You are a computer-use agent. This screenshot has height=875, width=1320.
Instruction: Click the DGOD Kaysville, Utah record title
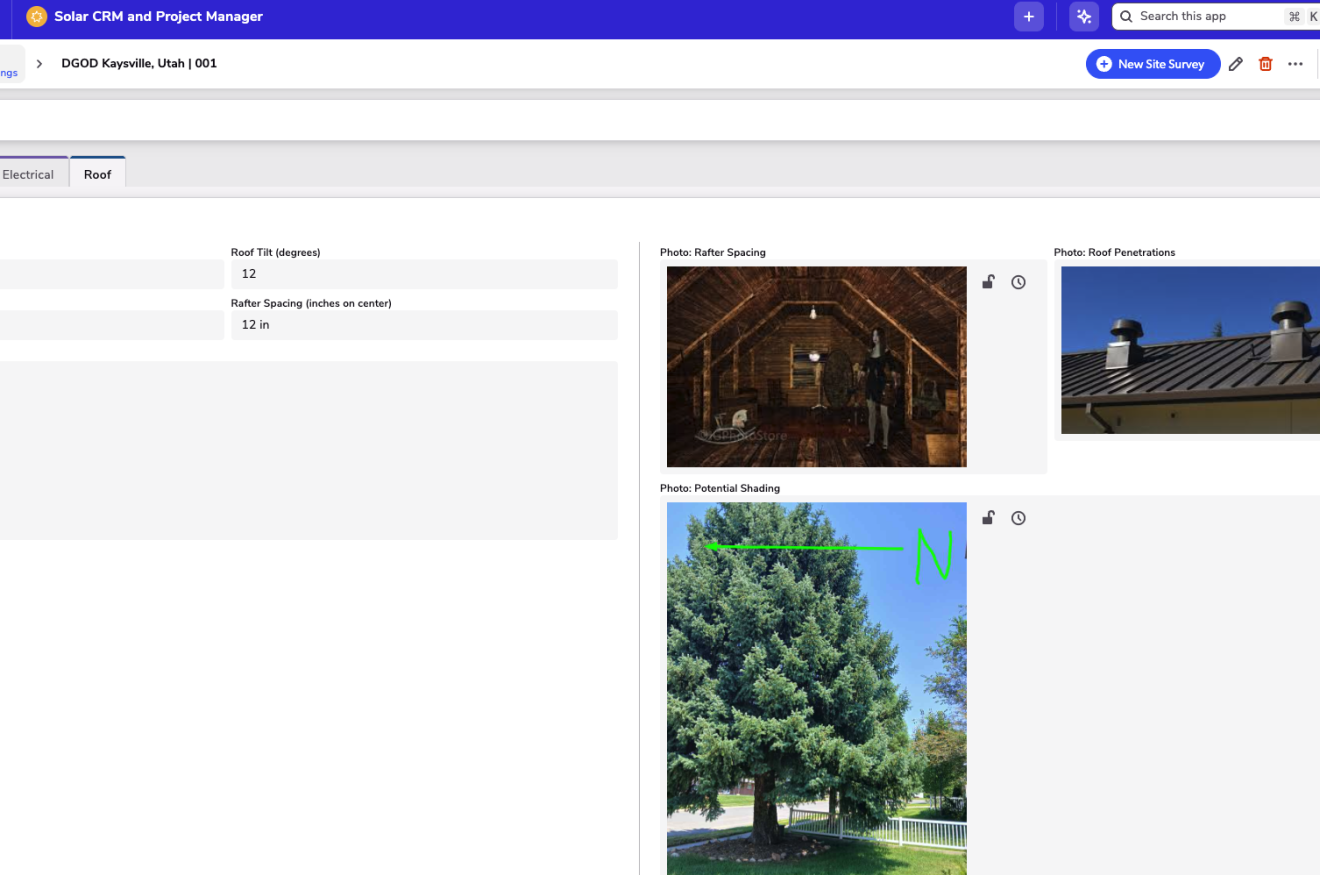tap(139, 64)
